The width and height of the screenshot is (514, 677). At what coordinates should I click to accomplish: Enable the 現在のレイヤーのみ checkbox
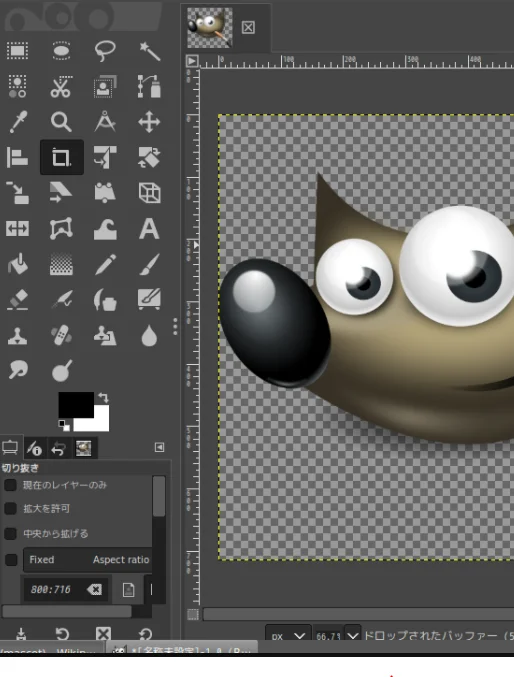10,485
